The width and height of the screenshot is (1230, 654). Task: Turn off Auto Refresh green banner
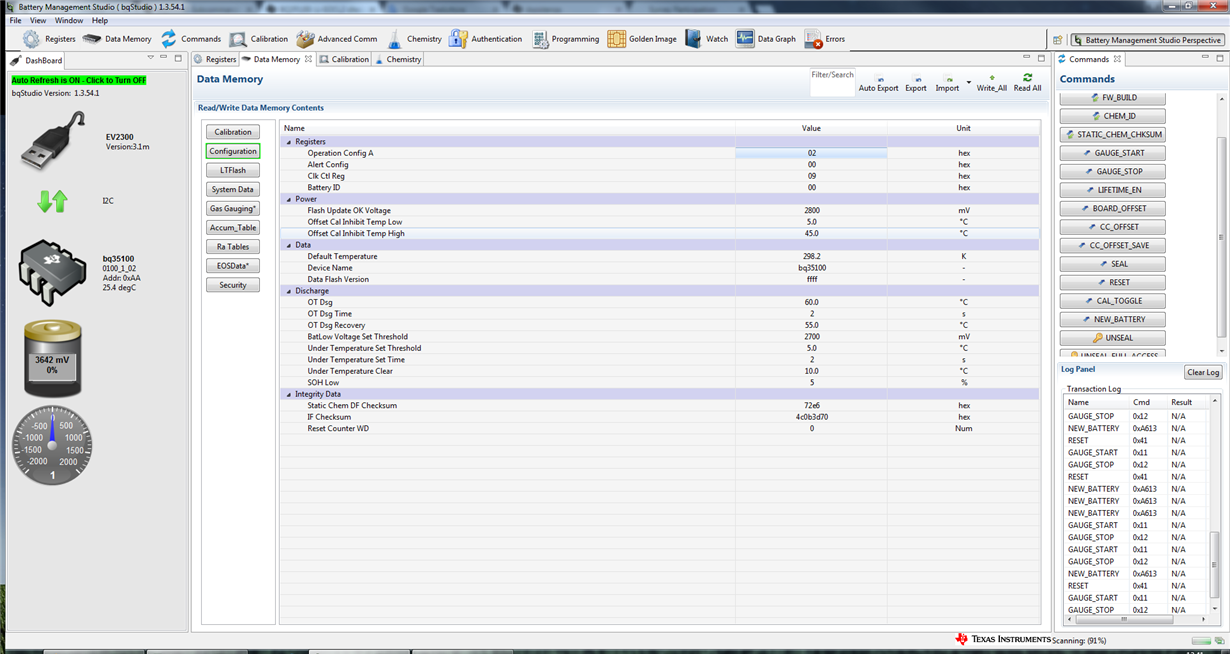[79, 80]
